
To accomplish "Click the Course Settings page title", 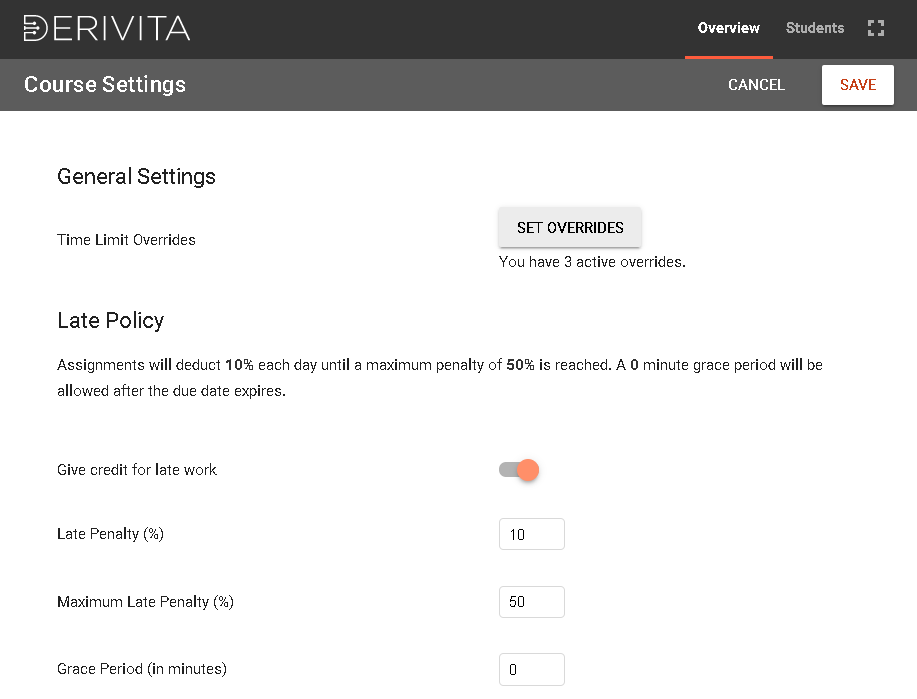I will (x=105, y=85).
